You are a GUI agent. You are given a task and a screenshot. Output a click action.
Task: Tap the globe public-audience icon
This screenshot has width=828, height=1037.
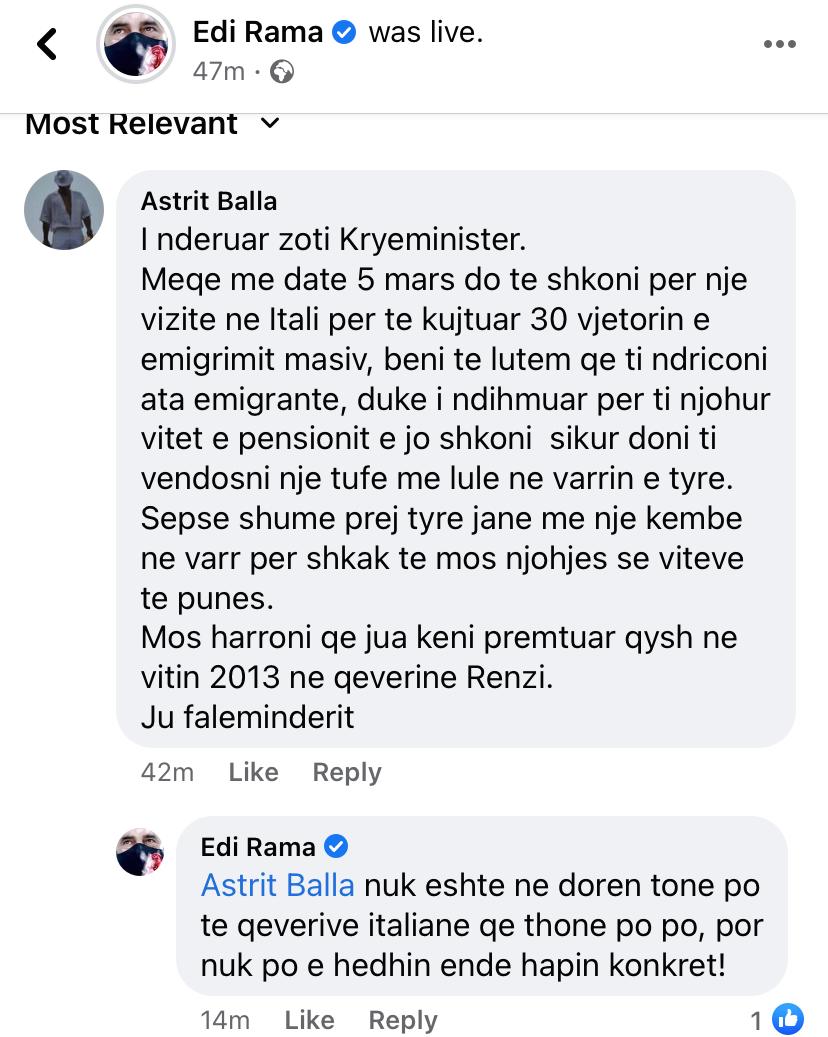pyautogui.click(x=282, y=72)
